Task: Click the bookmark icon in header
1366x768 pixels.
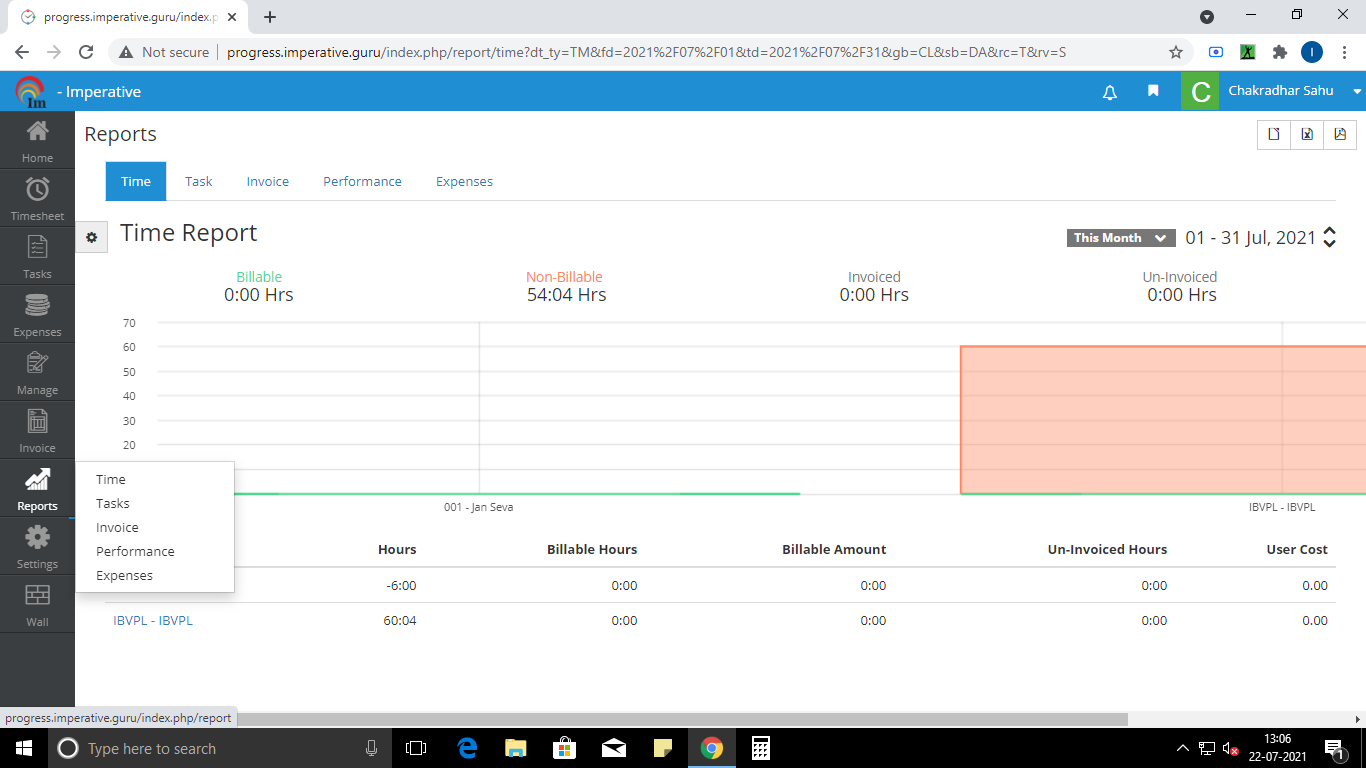Action: pyautogui.click(x=1153, y=91)
